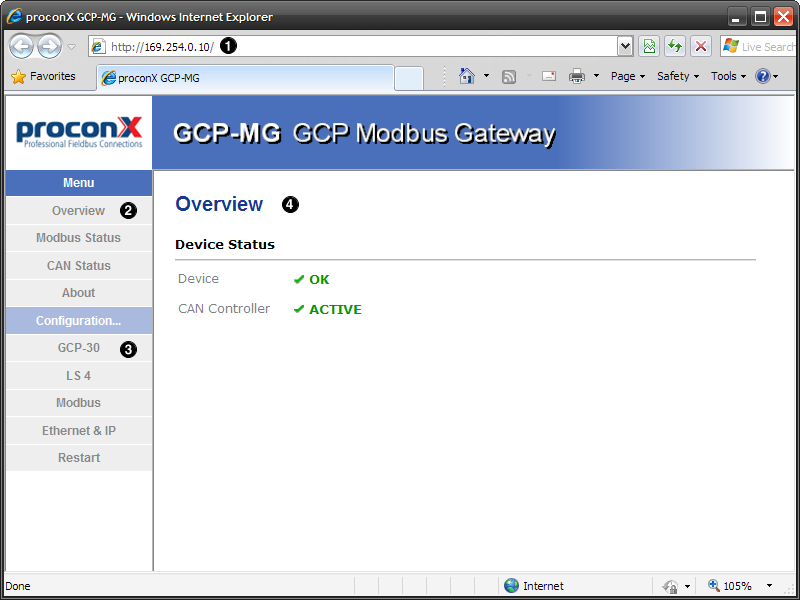Go forward with the browser Forward arrow
This screenshot has width=800, height=600.
point(49,46)
